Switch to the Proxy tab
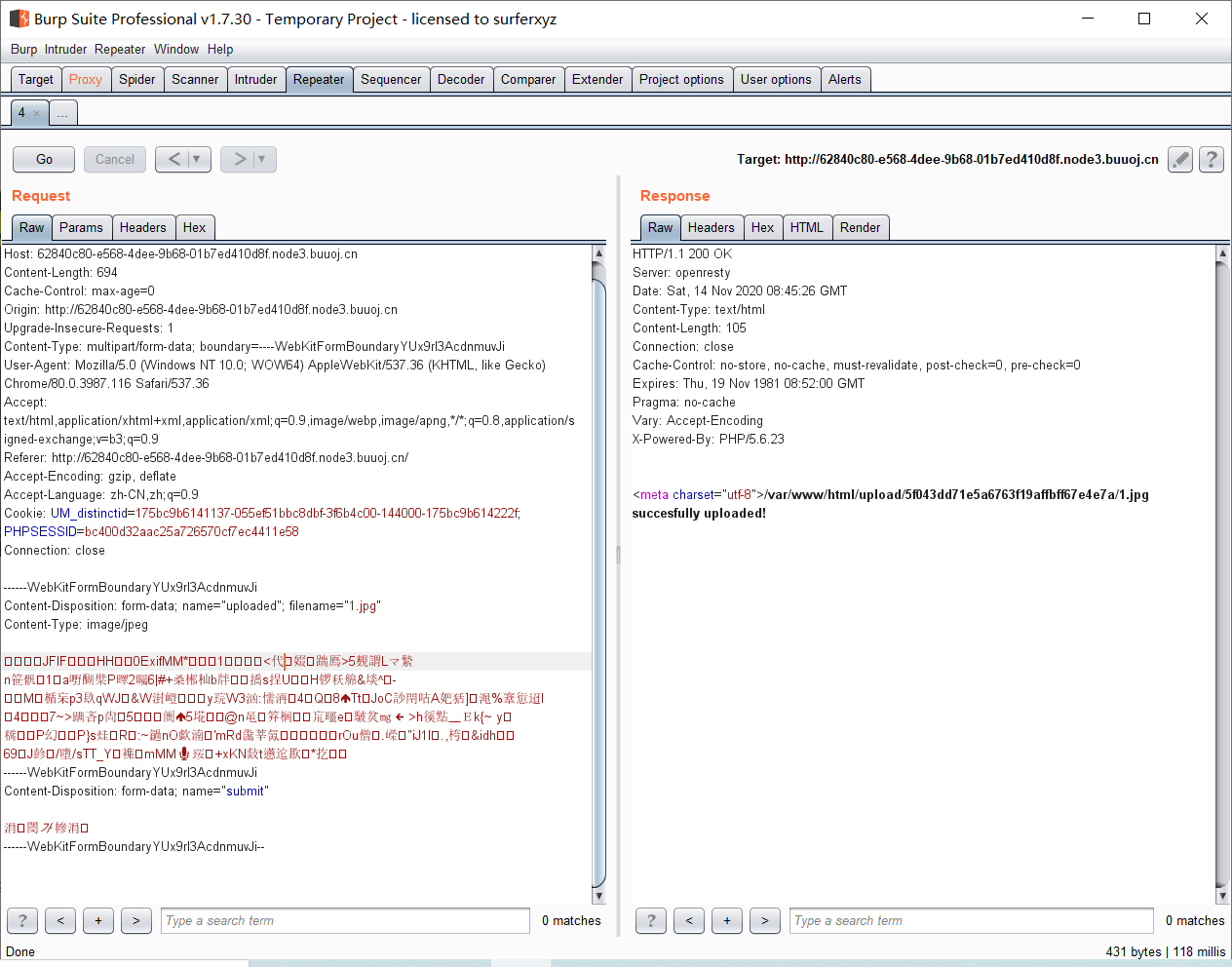 tap(86, 80)
